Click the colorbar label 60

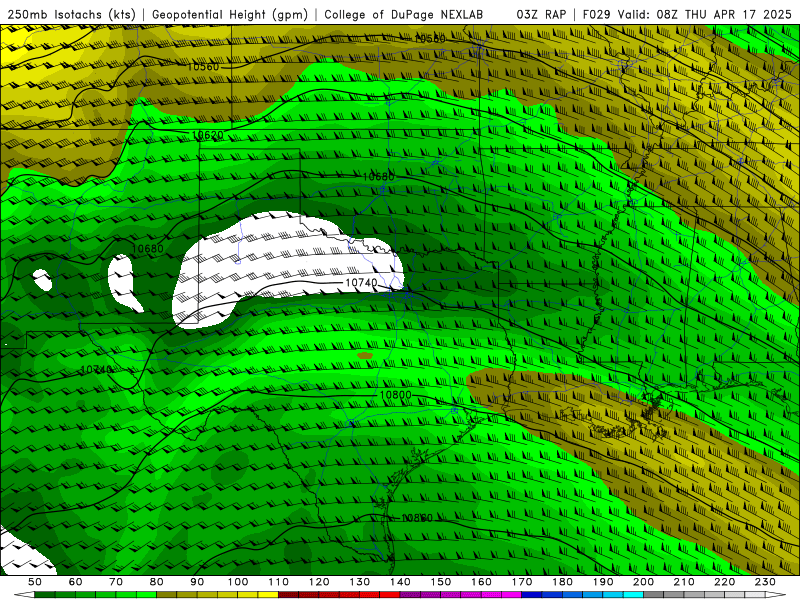coord(75,582)
